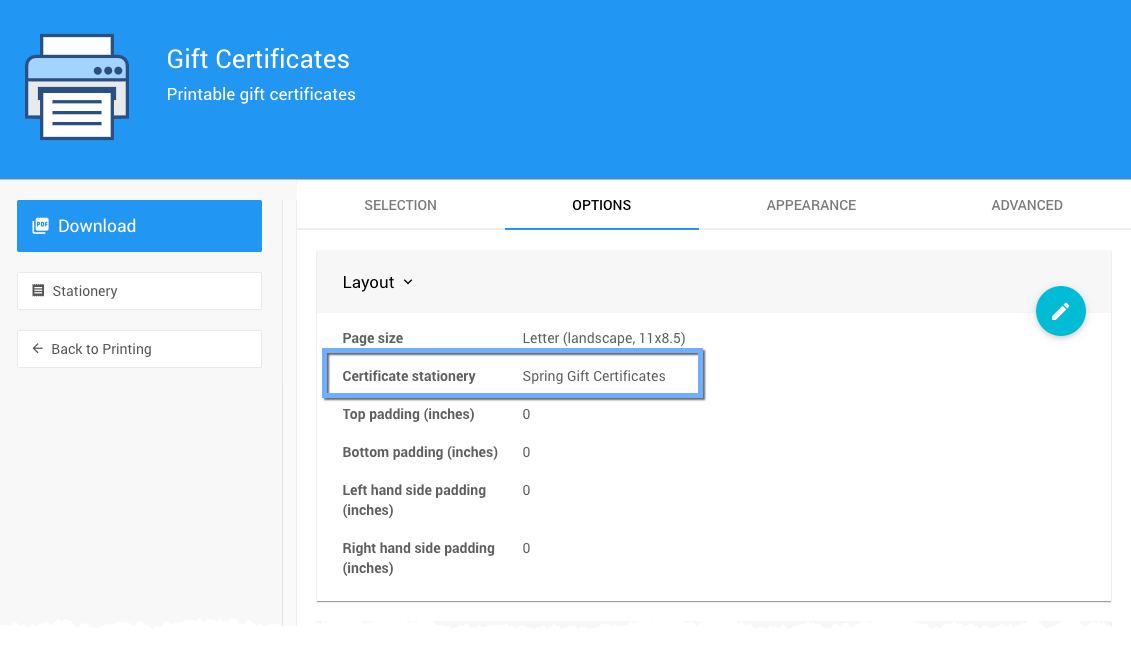Click the printer icon in the header

pos(77,87)
